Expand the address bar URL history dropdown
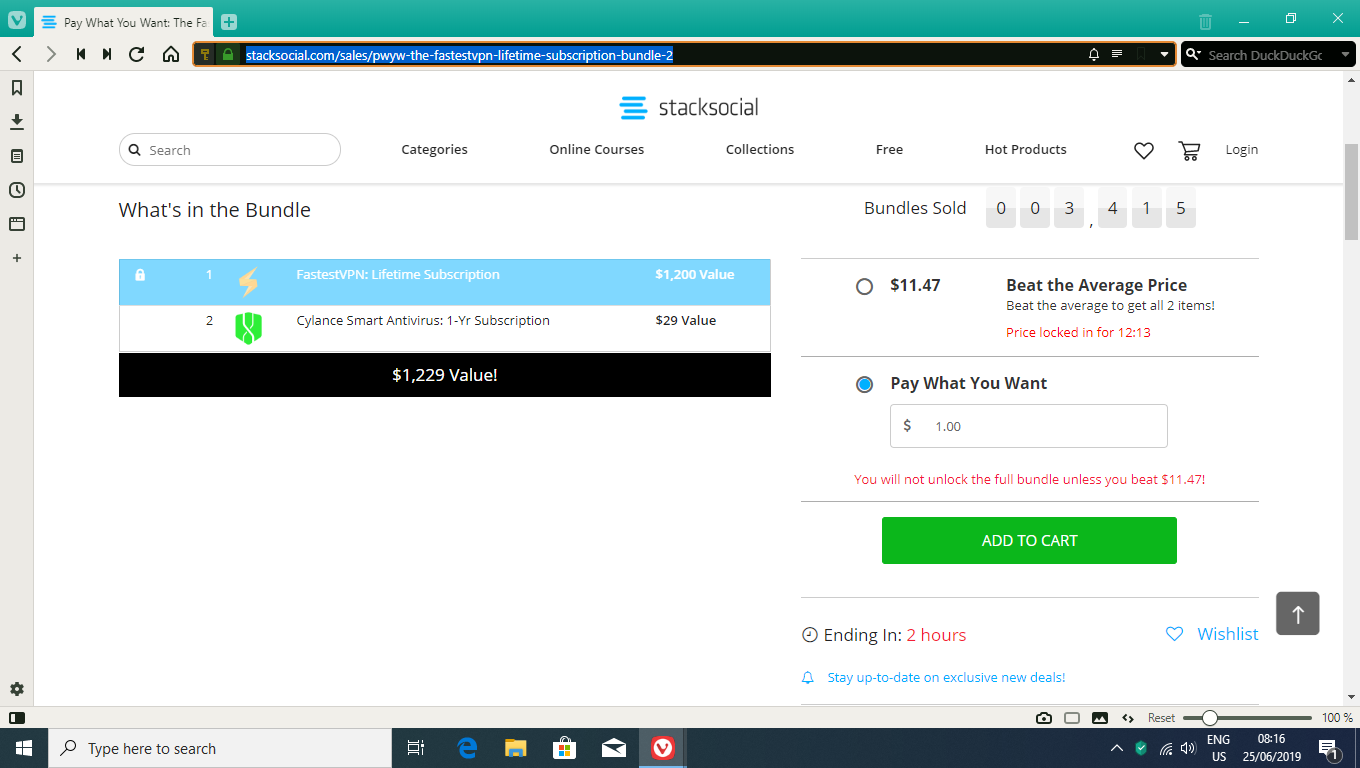This screenshot has height=768, width=1360. point(1164,55)
